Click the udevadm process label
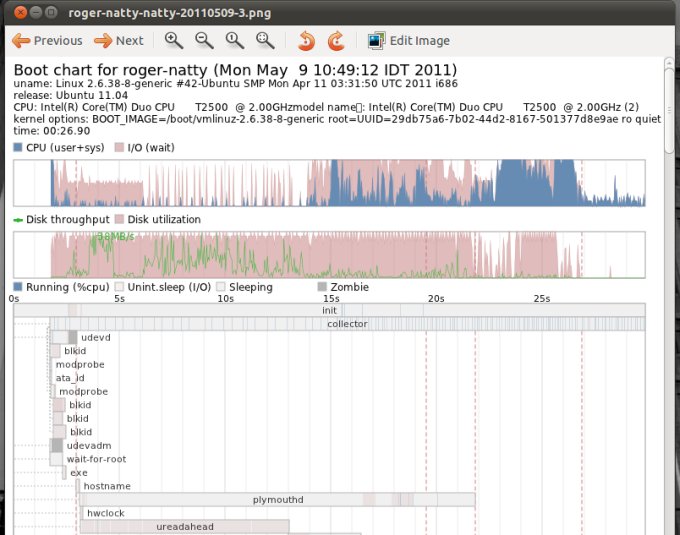This screenshot has width=680, height=535. pyautogui.click(x=89, y=446)
